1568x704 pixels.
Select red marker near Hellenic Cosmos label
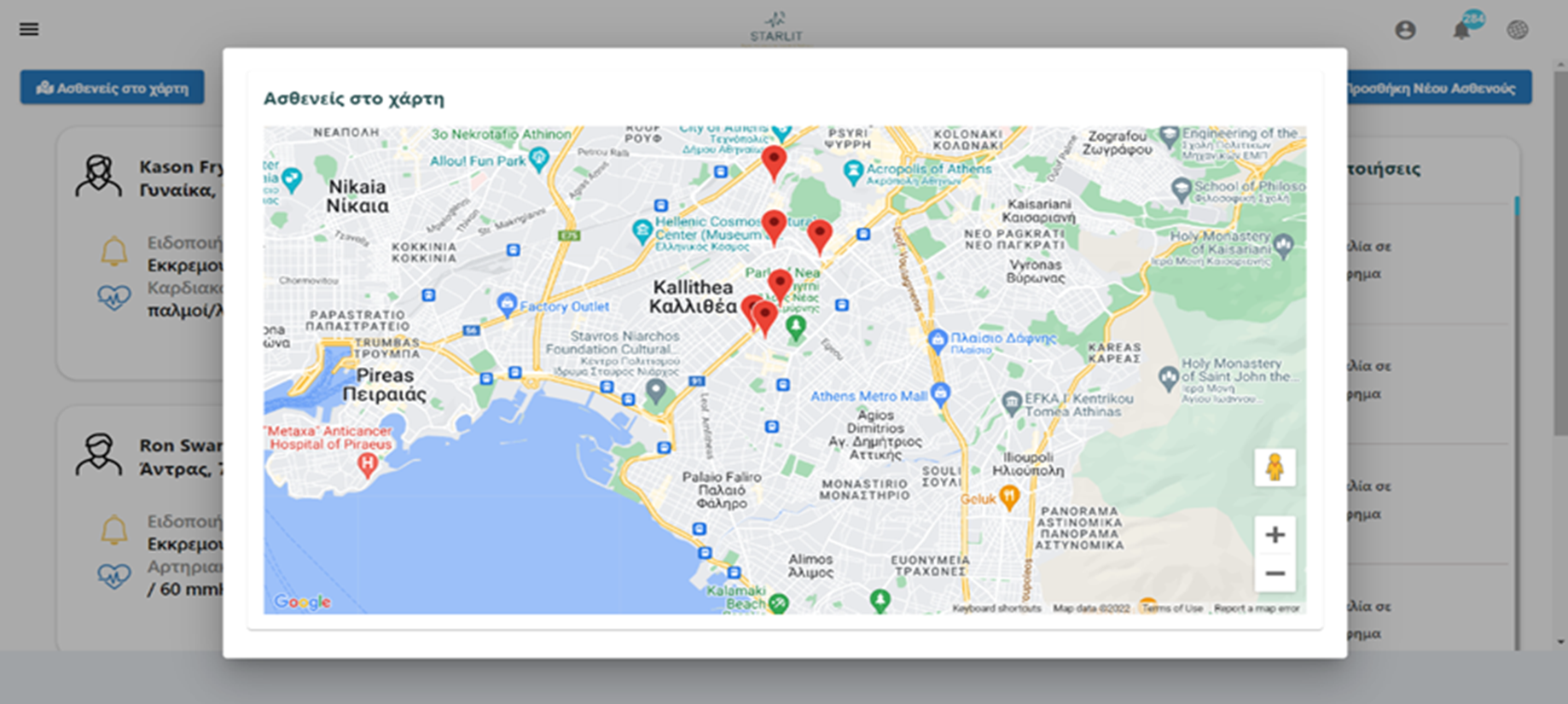tap(774, 227)
